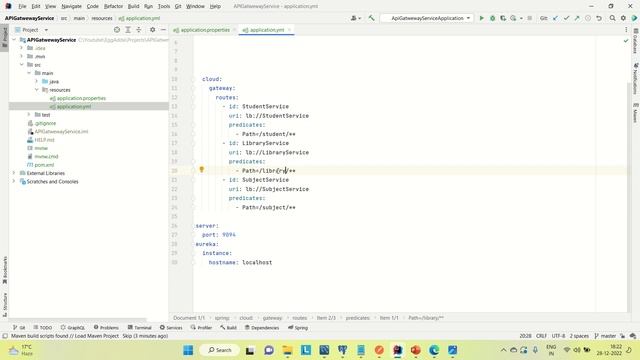Open the Problems tool window

pos(106,327)
